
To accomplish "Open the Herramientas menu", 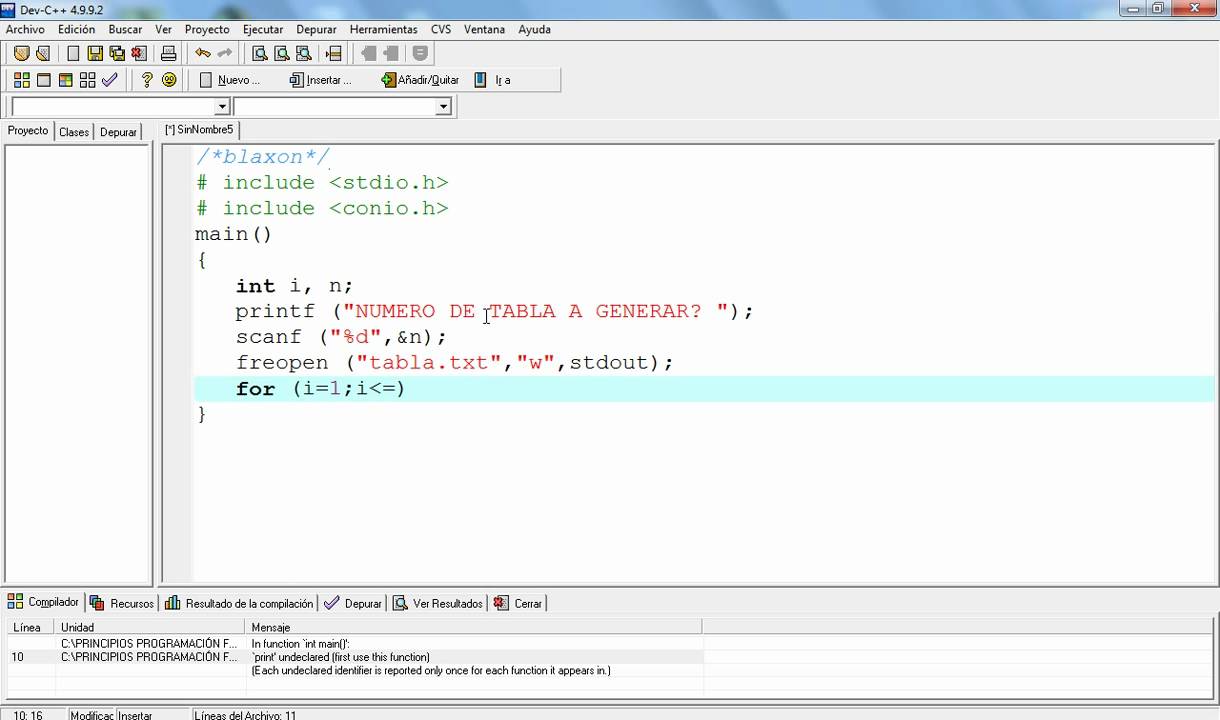I will (x=384, y=29).
